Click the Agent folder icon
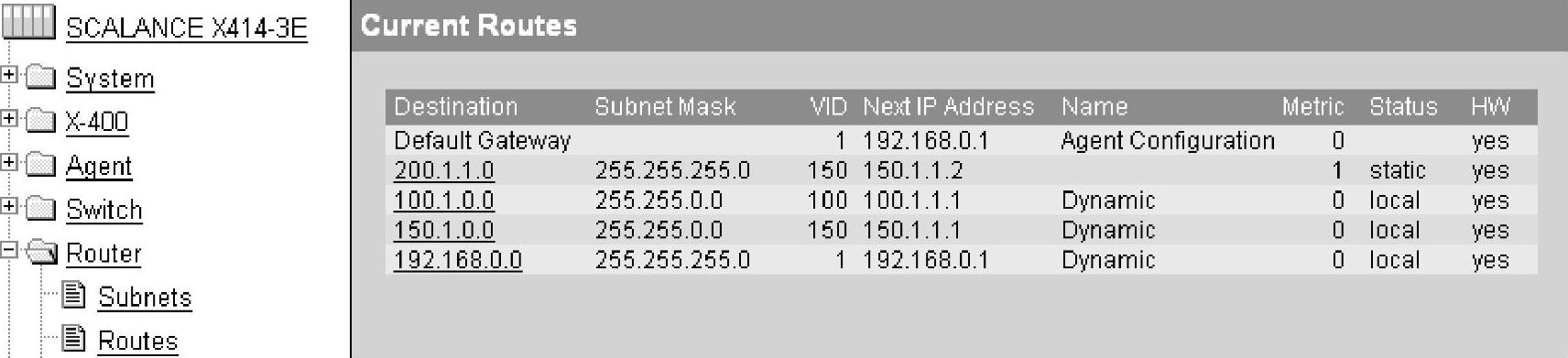 pyautogui.click(x=41, y=165)
